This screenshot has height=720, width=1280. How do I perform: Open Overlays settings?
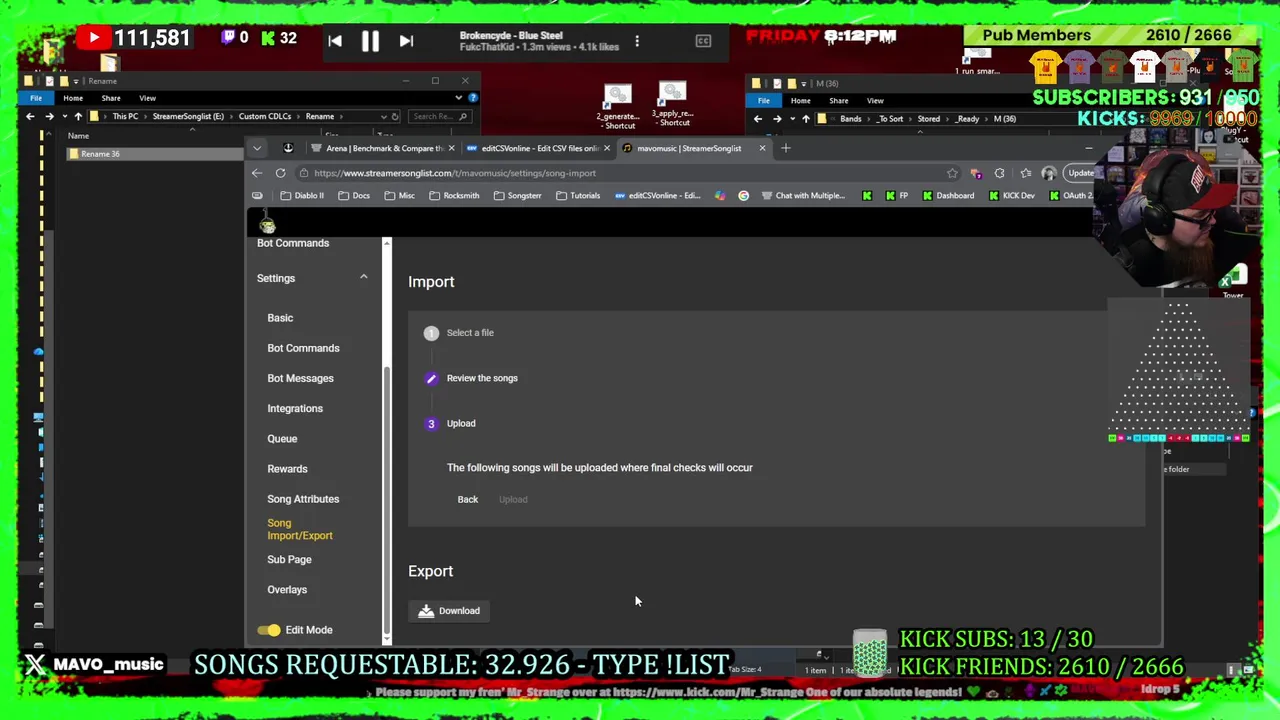tap(287, 589)
